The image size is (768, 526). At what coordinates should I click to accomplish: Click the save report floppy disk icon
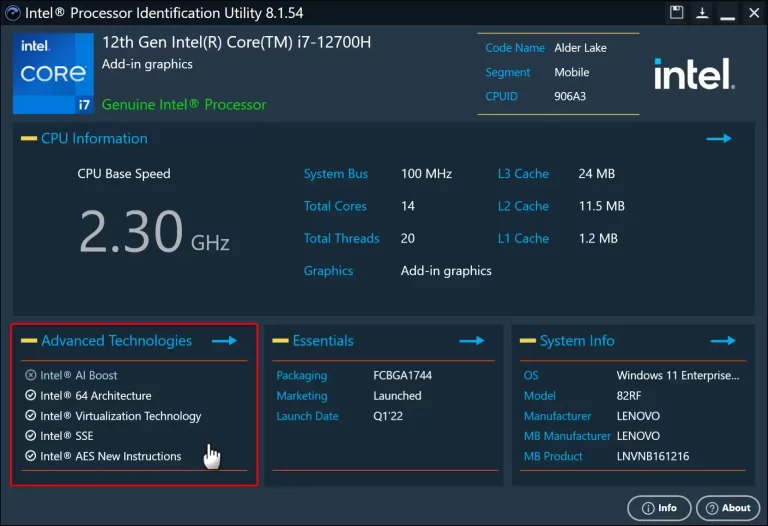pyautogui.click(x=676, y=12)
